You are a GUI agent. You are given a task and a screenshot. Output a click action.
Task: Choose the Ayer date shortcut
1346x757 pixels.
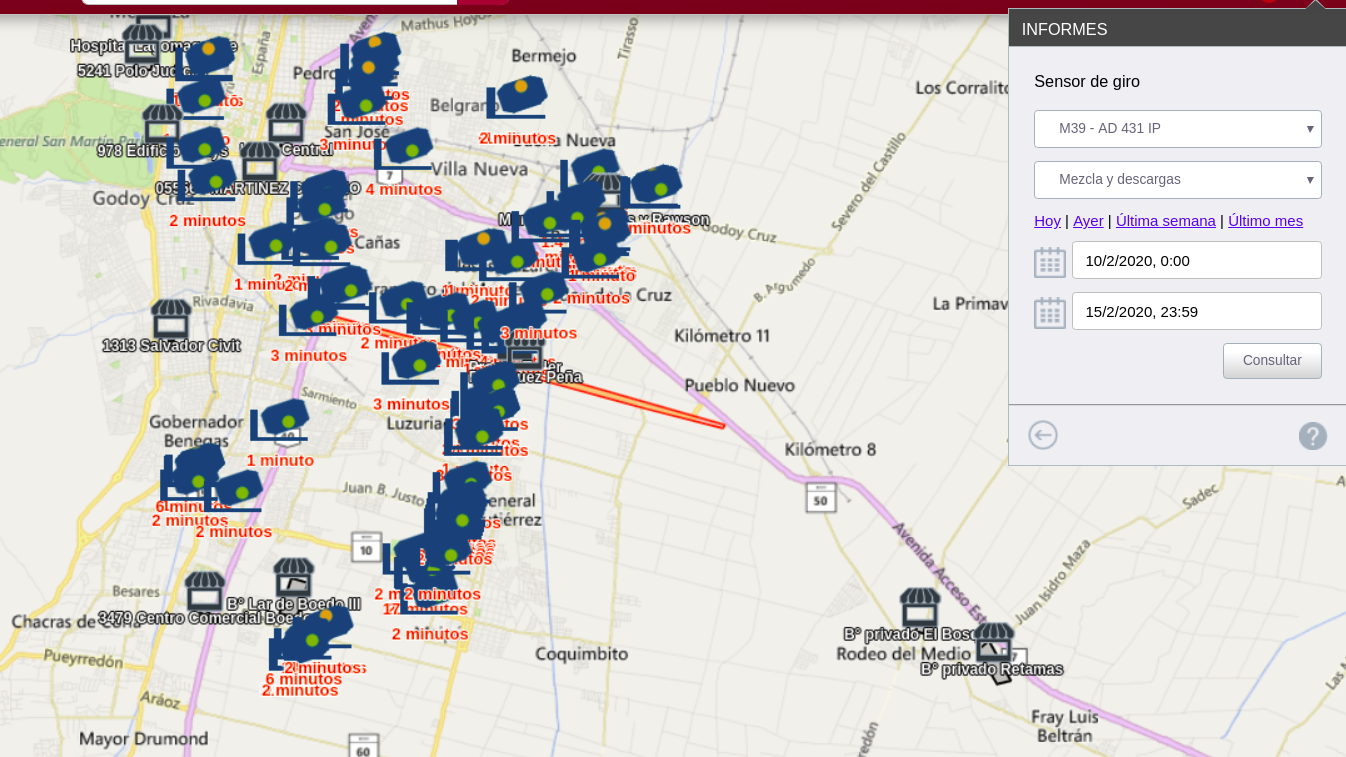[1088, 221]
